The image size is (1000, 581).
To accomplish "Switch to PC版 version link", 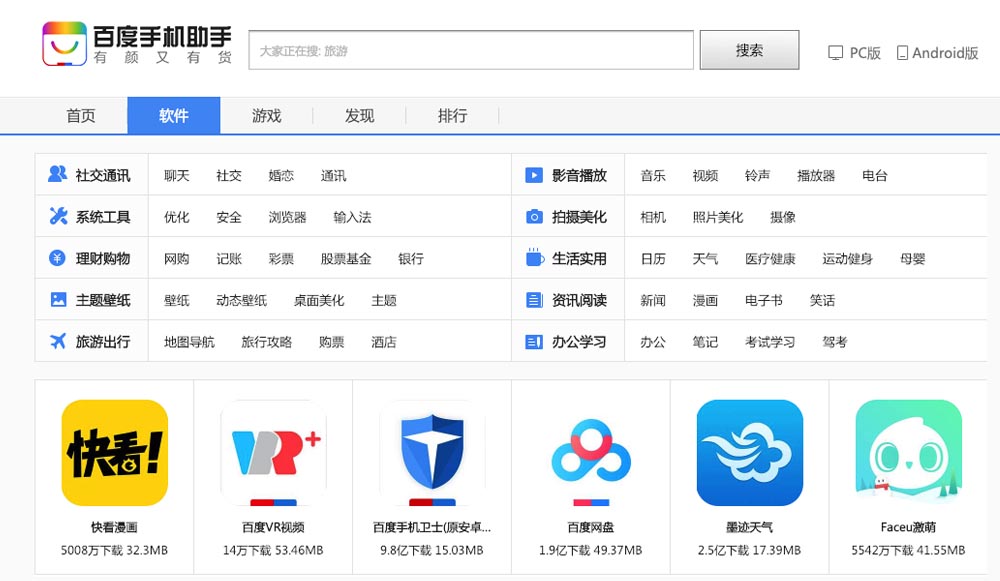I will pyautogui.click(x=855, y=53).
